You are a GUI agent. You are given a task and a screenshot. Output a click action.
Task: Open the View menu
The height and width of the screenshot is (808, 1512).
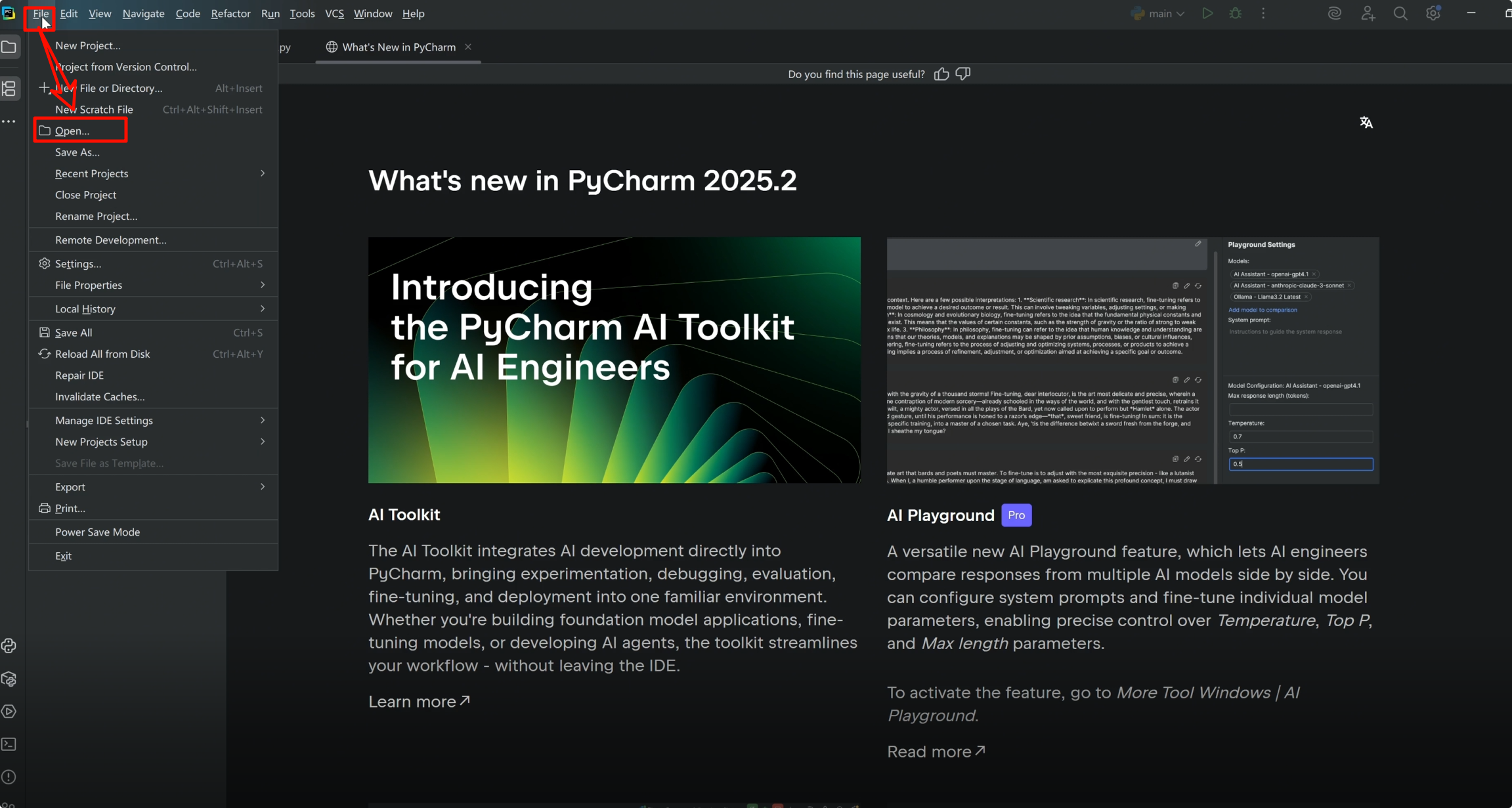(100, 14)
